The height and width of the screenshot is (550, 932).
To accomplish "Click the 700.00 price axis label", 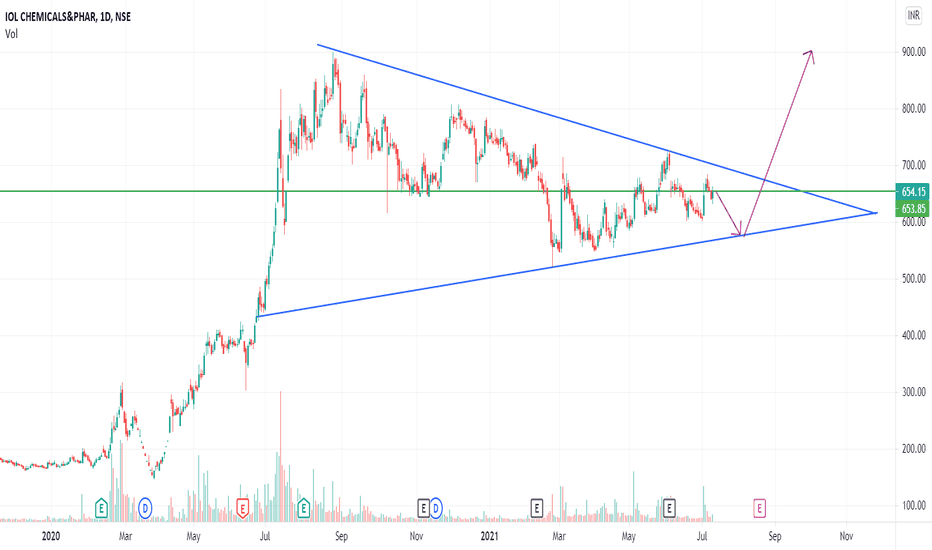I will (x=914, y=165).
